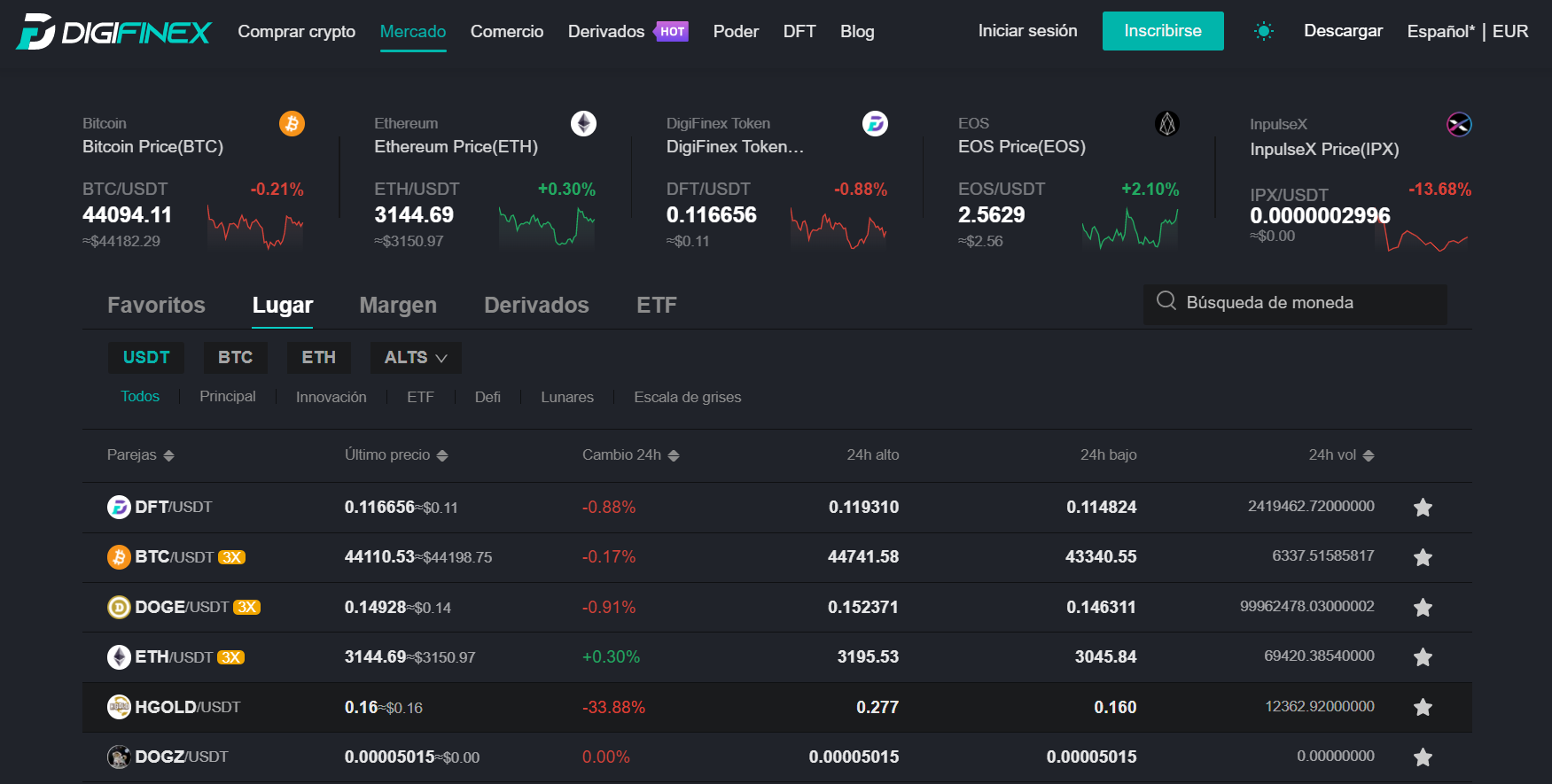Click the HGOLD/USDT row coin icon
1552x784 pixels.
point(119,707)
